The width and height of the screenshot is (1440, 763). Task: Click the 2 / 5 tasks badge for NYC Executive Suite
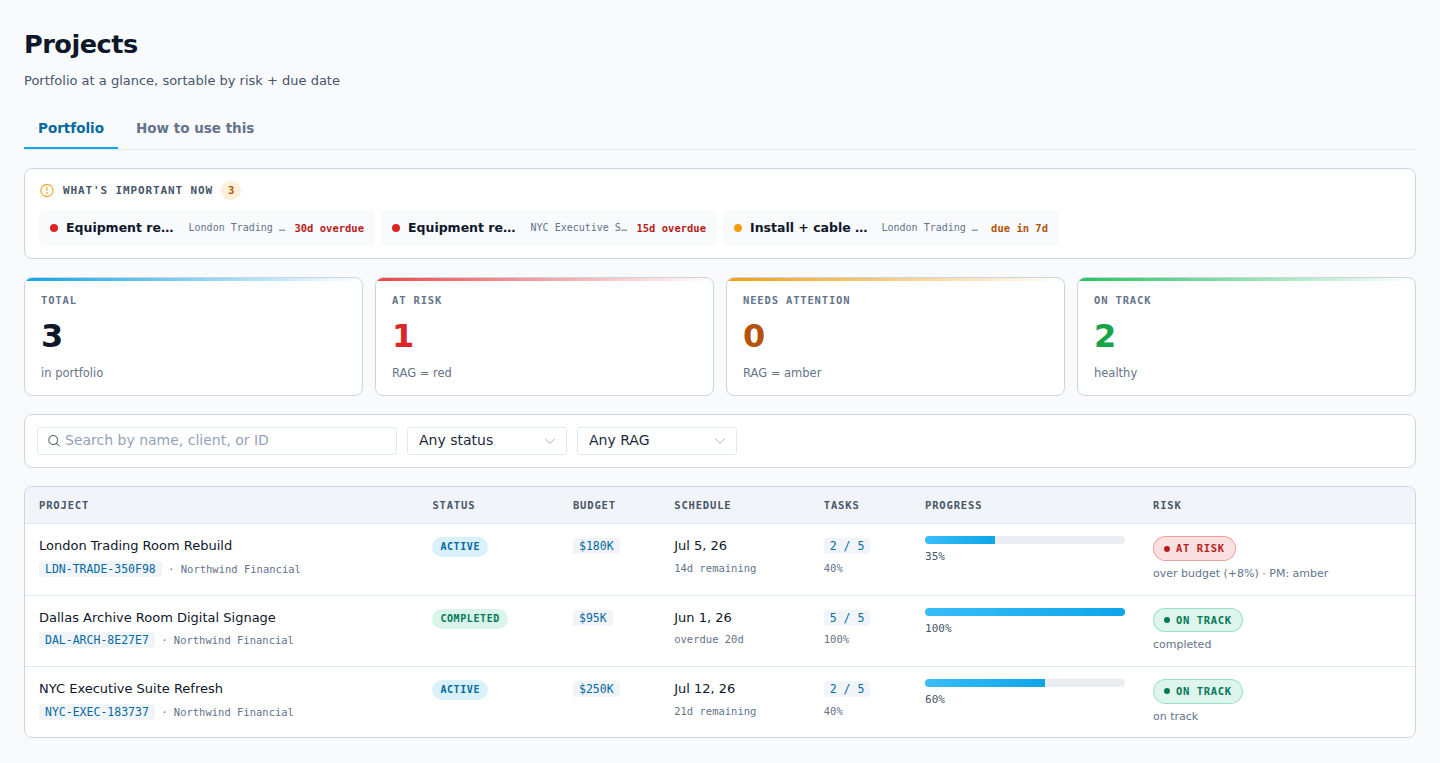(x=847, y=689)
